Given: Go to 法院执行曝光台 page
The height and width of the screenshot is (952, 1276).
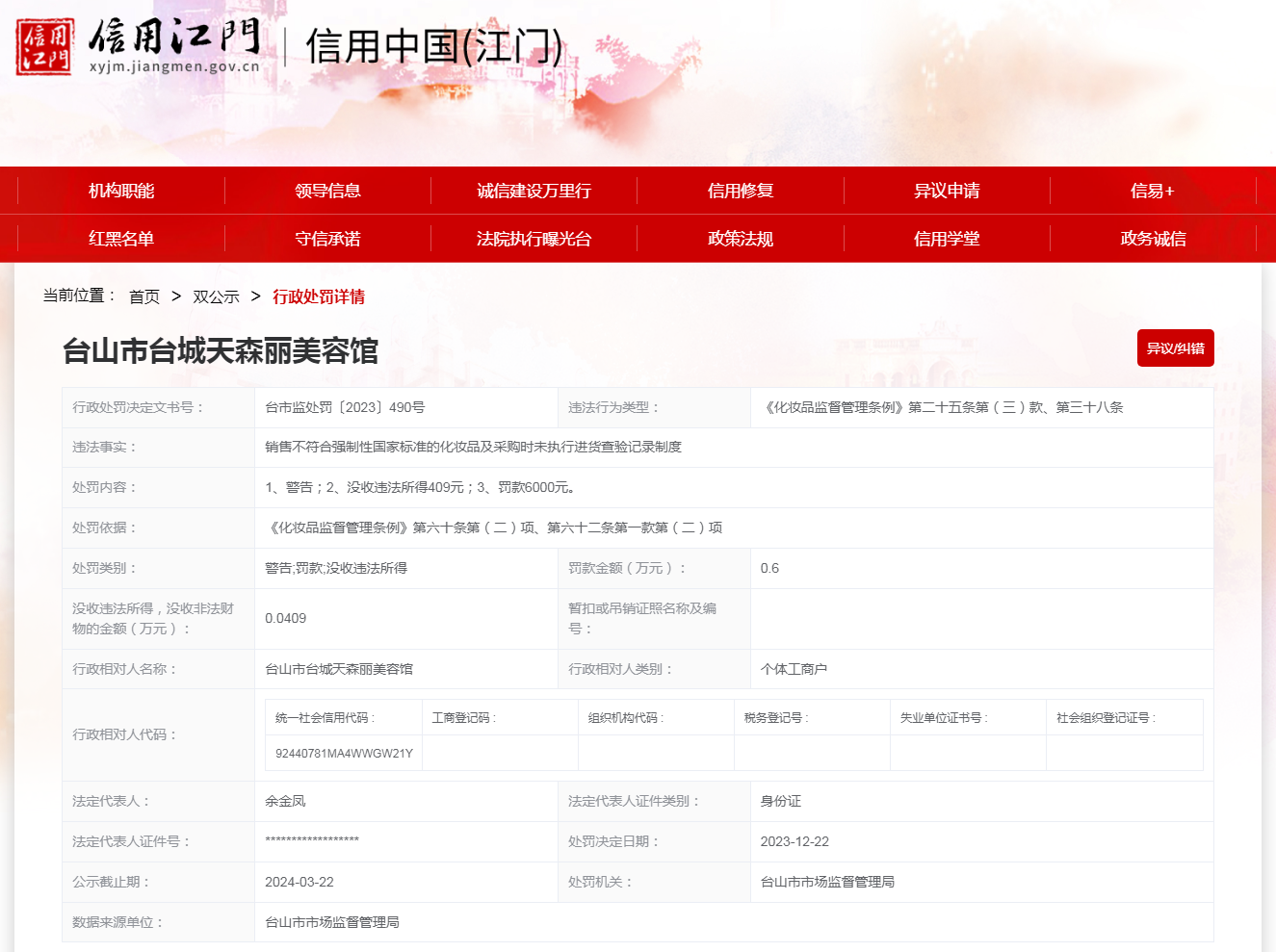Looking at the screenshot, I should tap(534, 239).
